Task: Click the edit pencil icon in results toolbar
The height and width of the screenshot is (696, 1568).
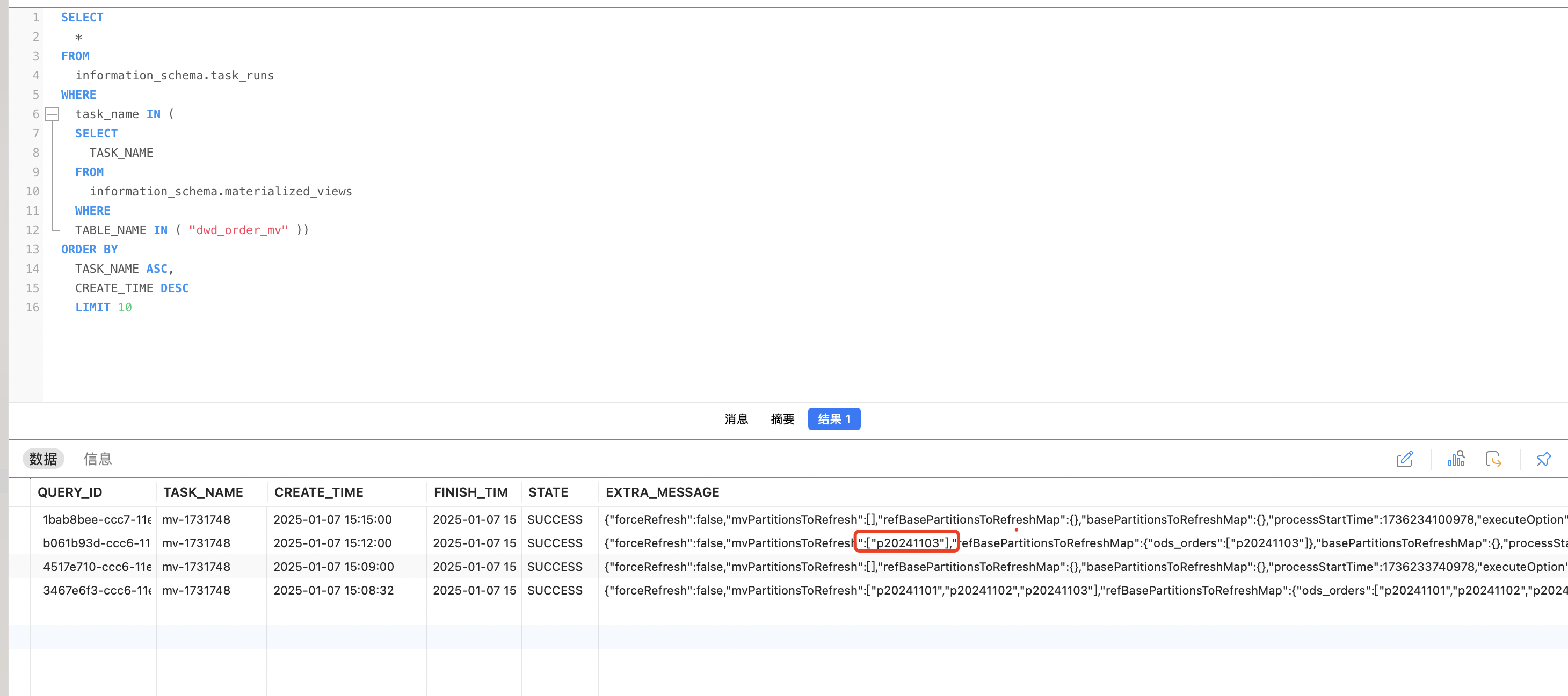Action: [1404, 459]
